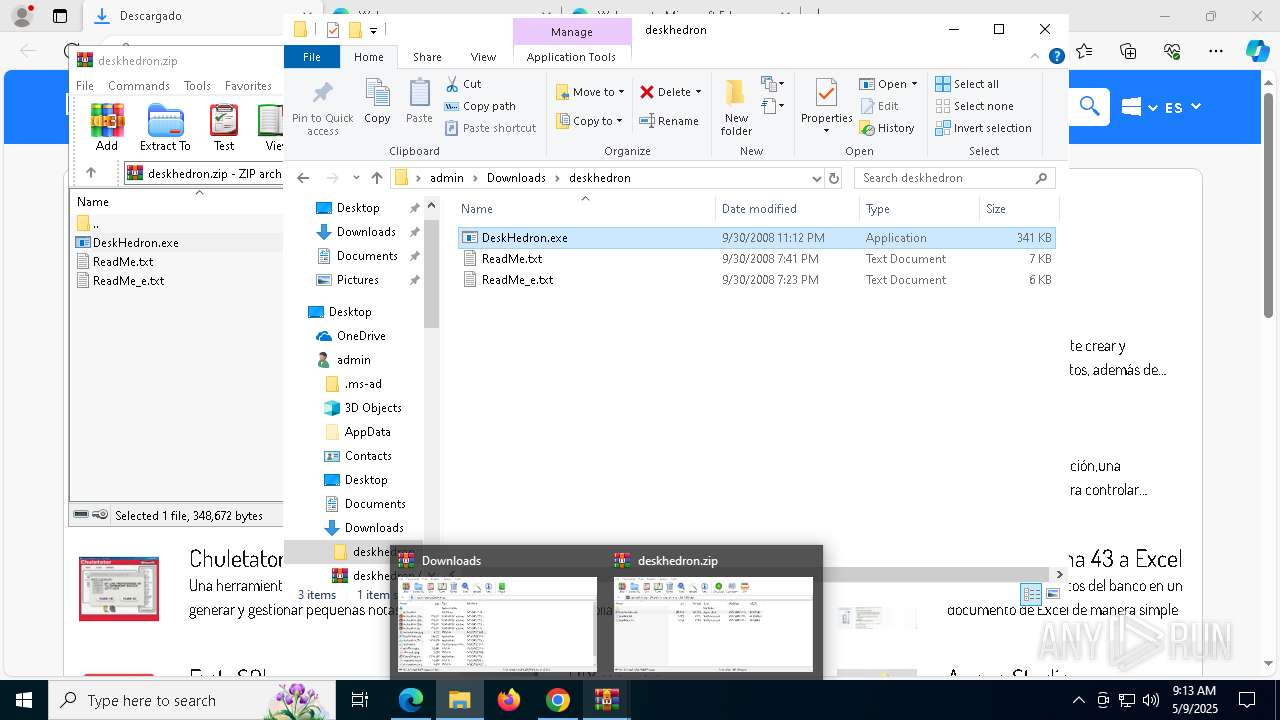This screenshot has height=720, width=1280.
Task: Open the Open button dropdown arrow
Action: [x=914, y=84]
